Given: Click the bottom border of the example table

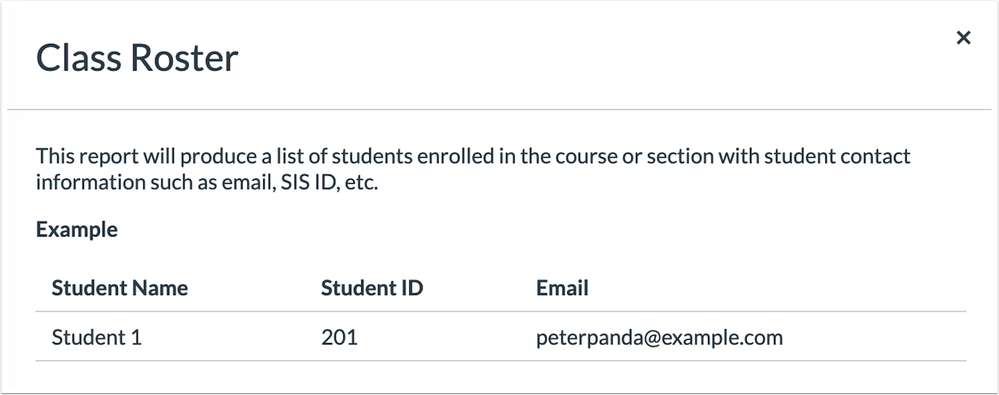Looking at the screenshot, I should [501, 361].
